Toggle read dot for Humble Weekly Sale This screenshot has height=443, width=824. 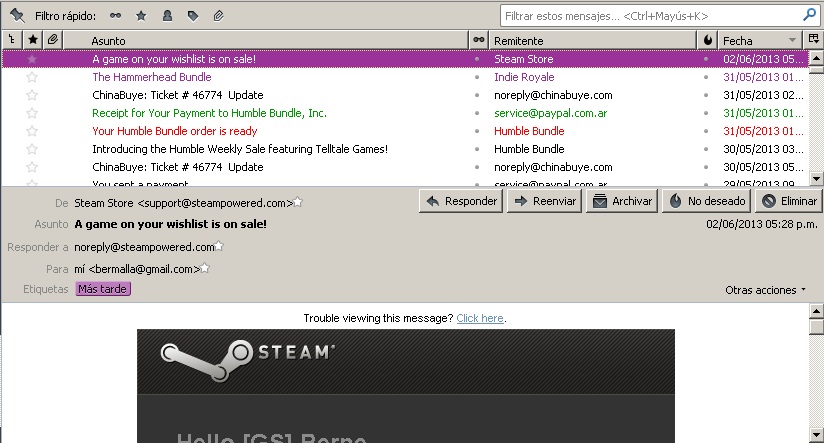click(477, 149)
